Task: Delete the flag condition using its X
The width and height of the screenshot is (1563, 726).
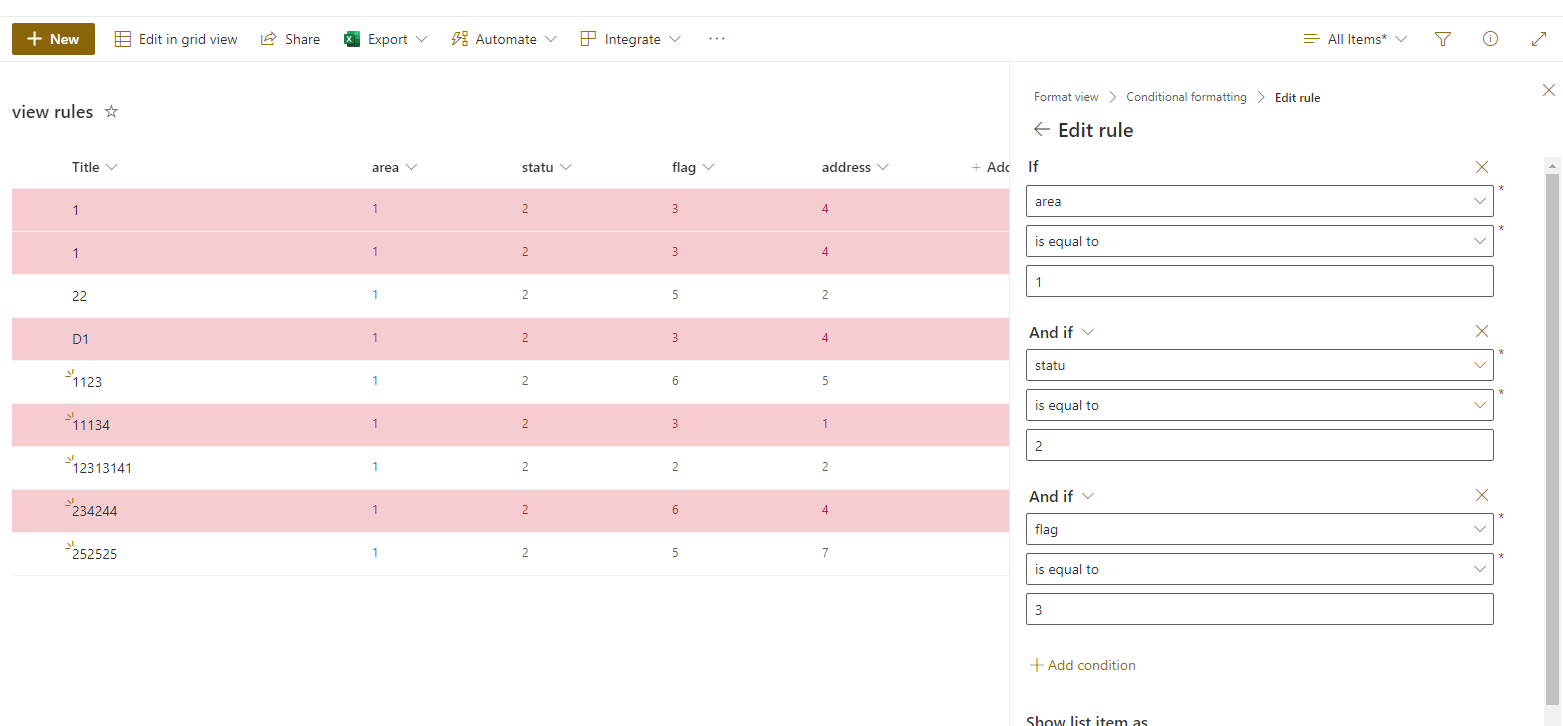Action: click(x=1482, y=495)
